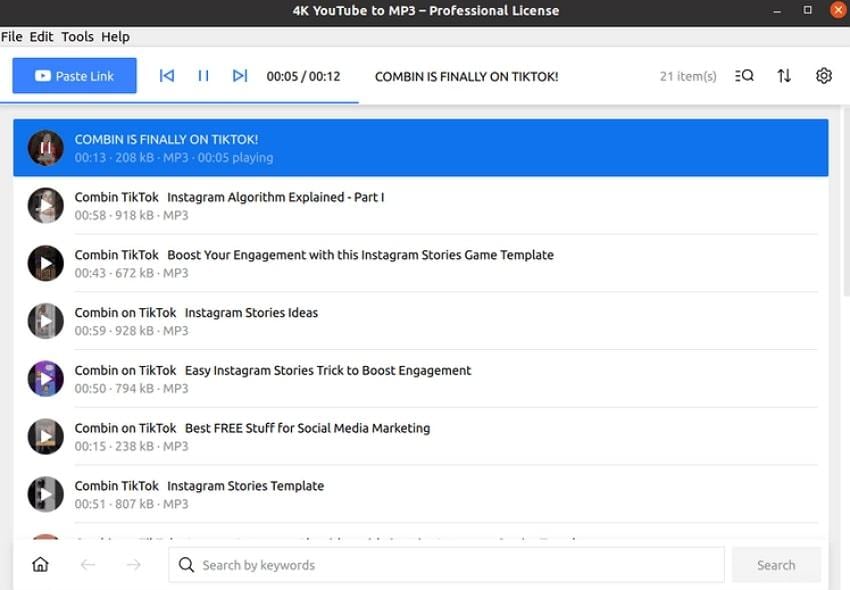Seek along the playback progress bar
This screenshot has width=850, height=590.
click(424, 102)
